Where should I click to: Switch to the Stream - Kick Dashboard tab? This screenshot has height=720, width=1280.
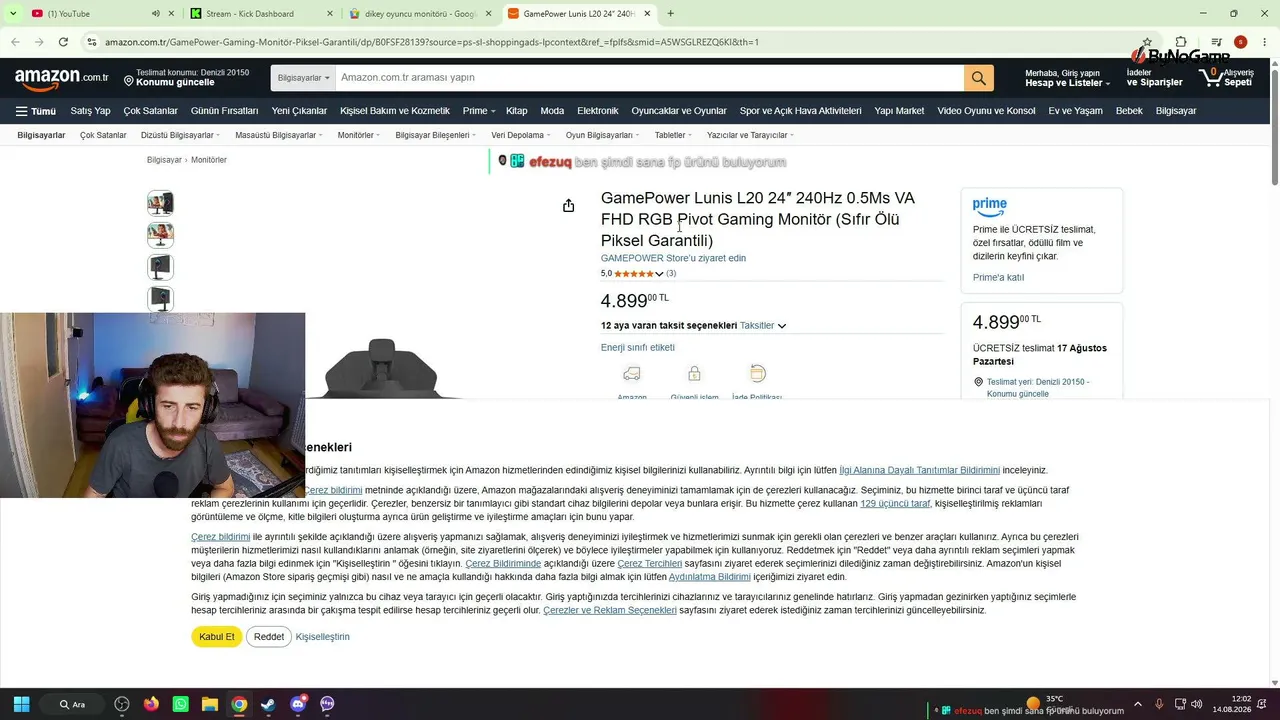click(260, 13)
